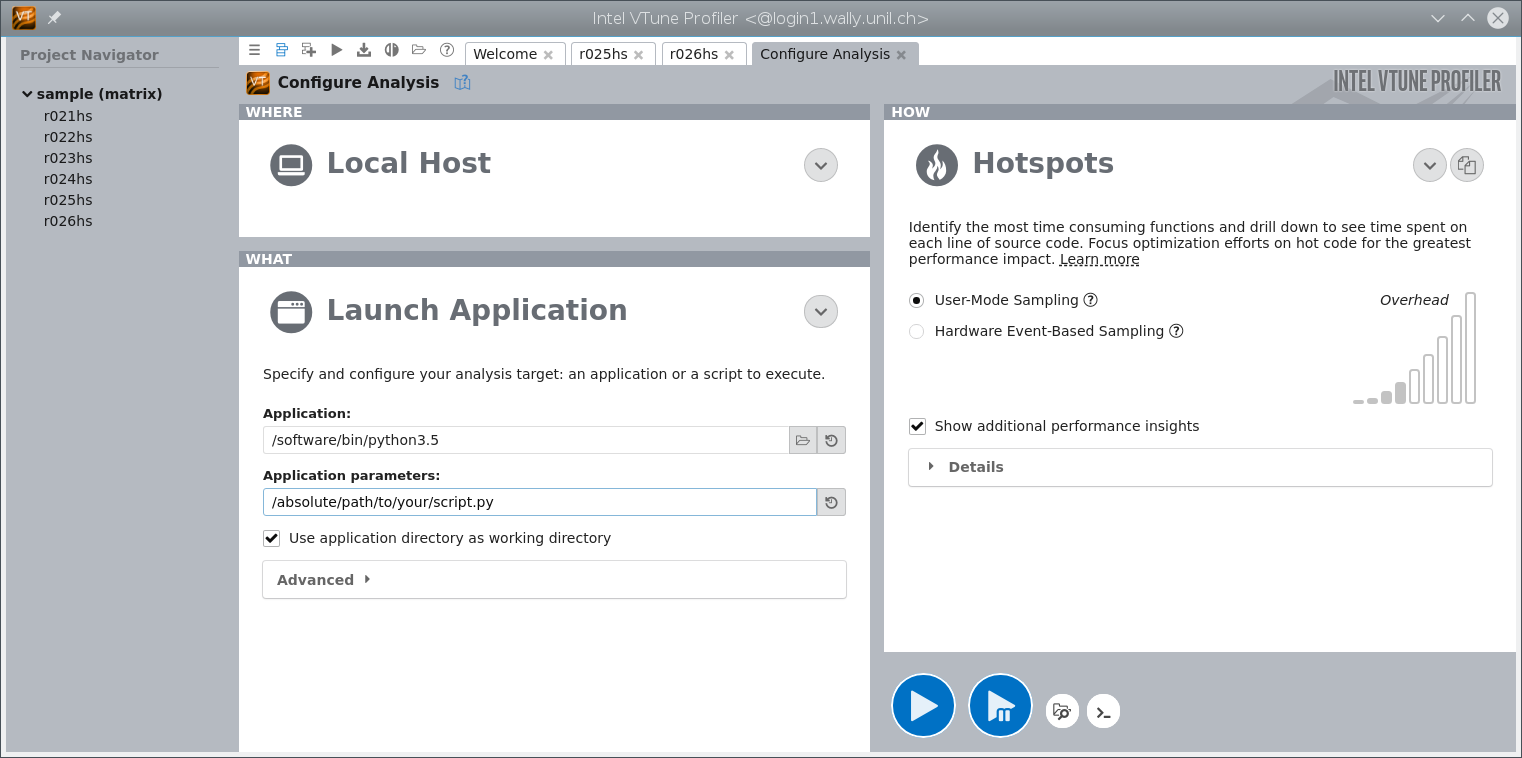Browse for application with folder icon
The width and height of the screenshot is (1522, 758).
(803, 440)
